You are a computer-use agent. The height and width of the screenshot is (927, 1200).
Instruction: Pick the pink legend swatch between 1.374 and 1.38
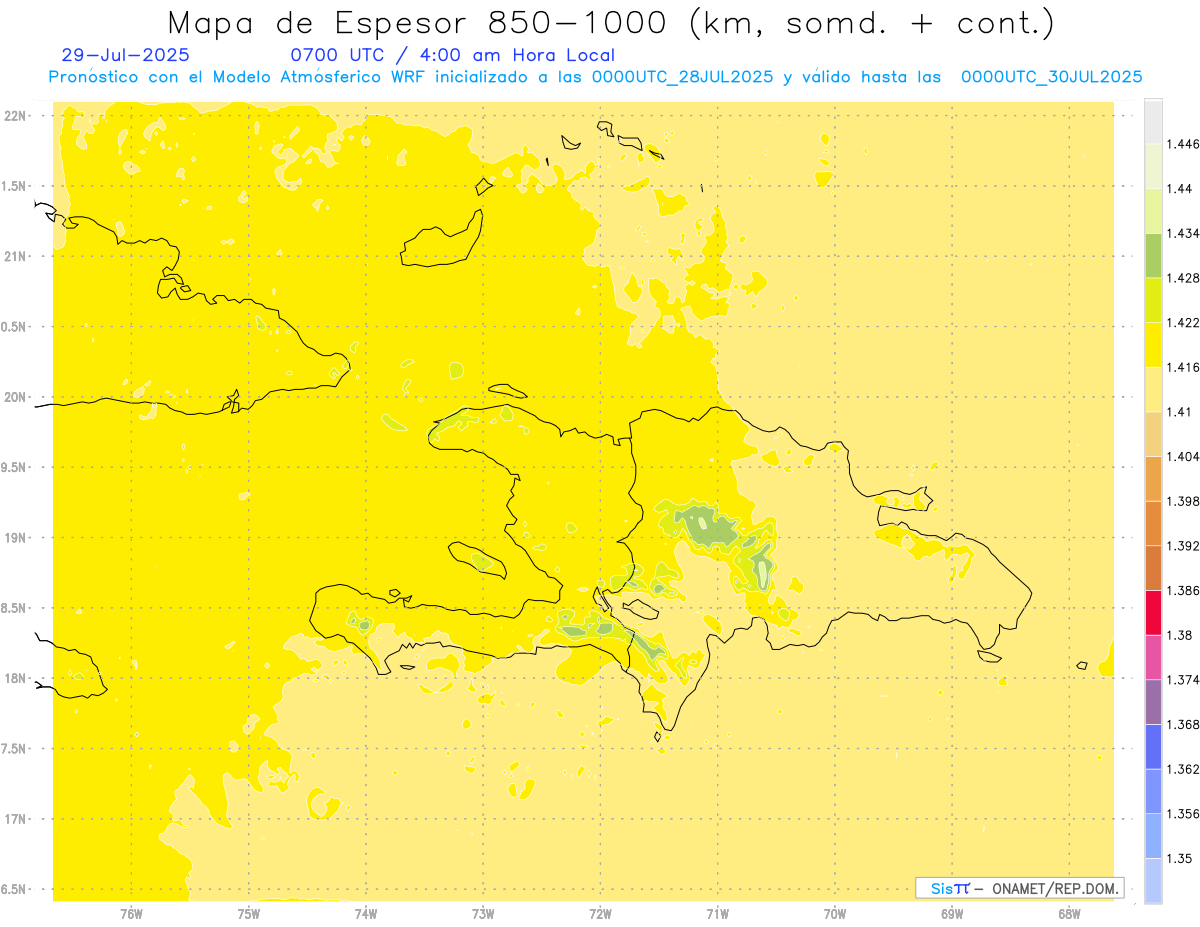[x=1153, y=657]
